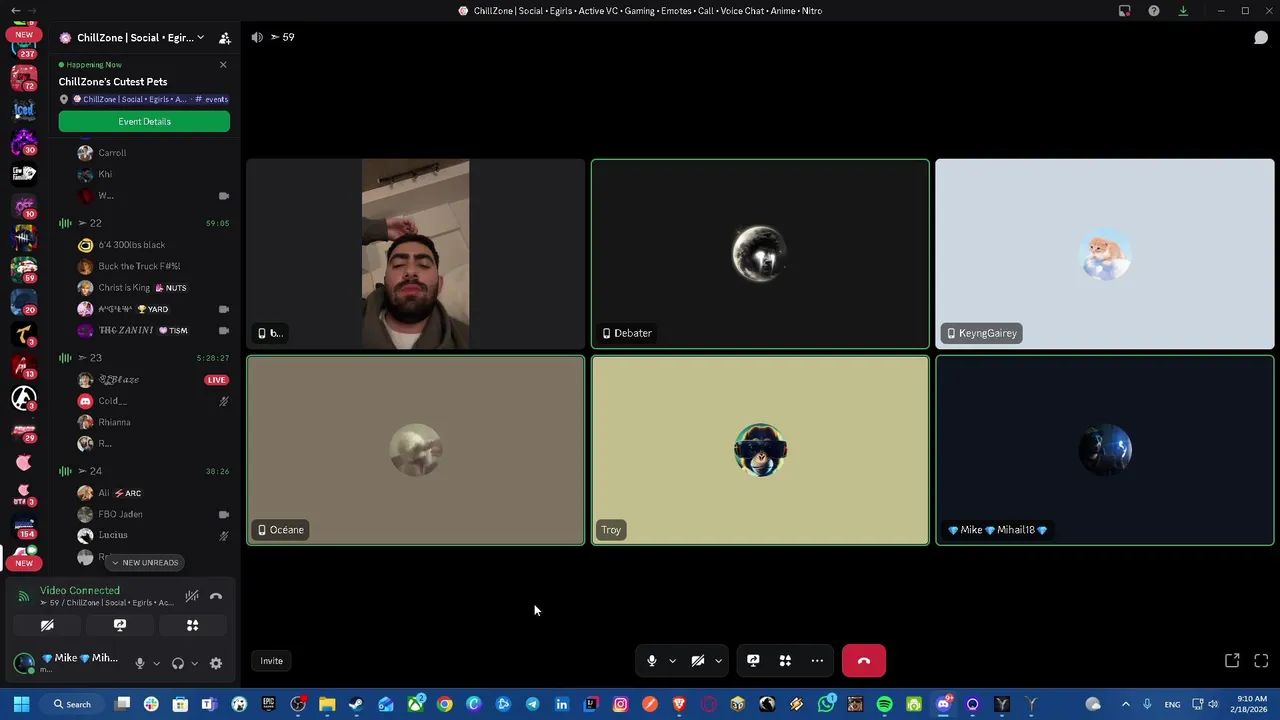
Task: Expand microphone options in call control bar
Action: coord(672,661)
